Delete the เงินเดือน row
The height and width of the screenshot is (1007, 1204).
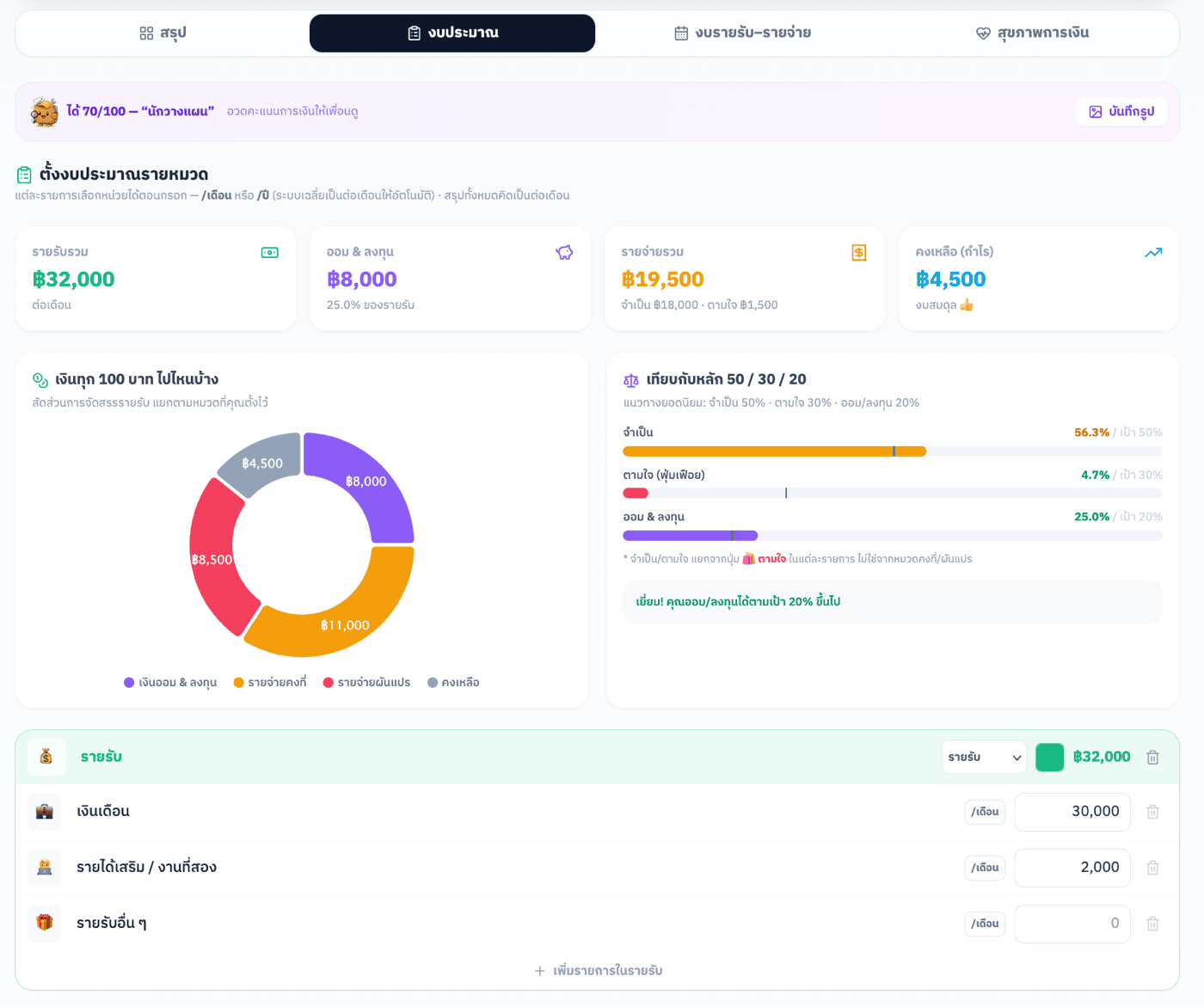[x=1152, y=812]
